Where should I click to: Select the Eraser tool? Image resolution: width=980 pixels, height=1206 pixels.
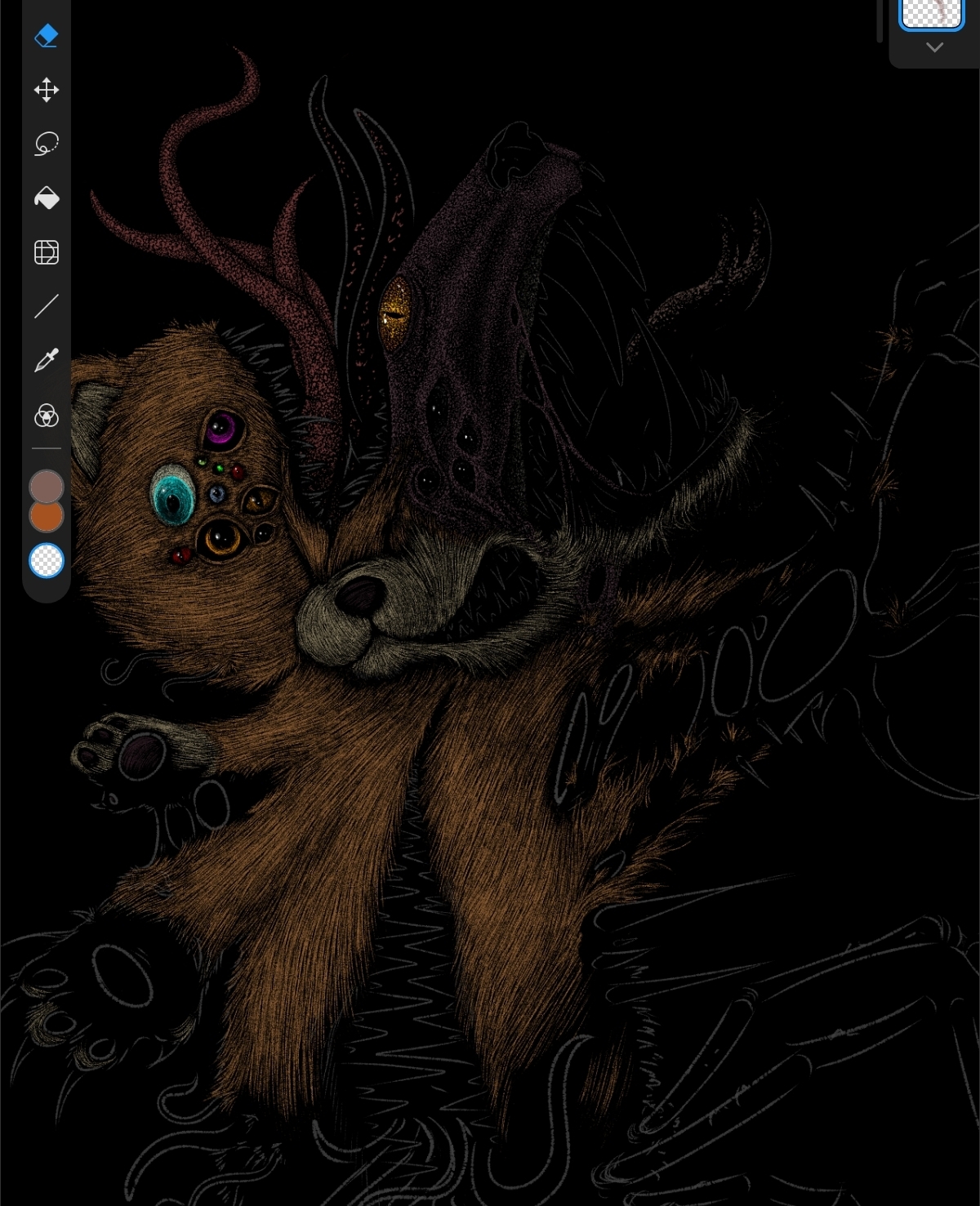tap(47, 36)
